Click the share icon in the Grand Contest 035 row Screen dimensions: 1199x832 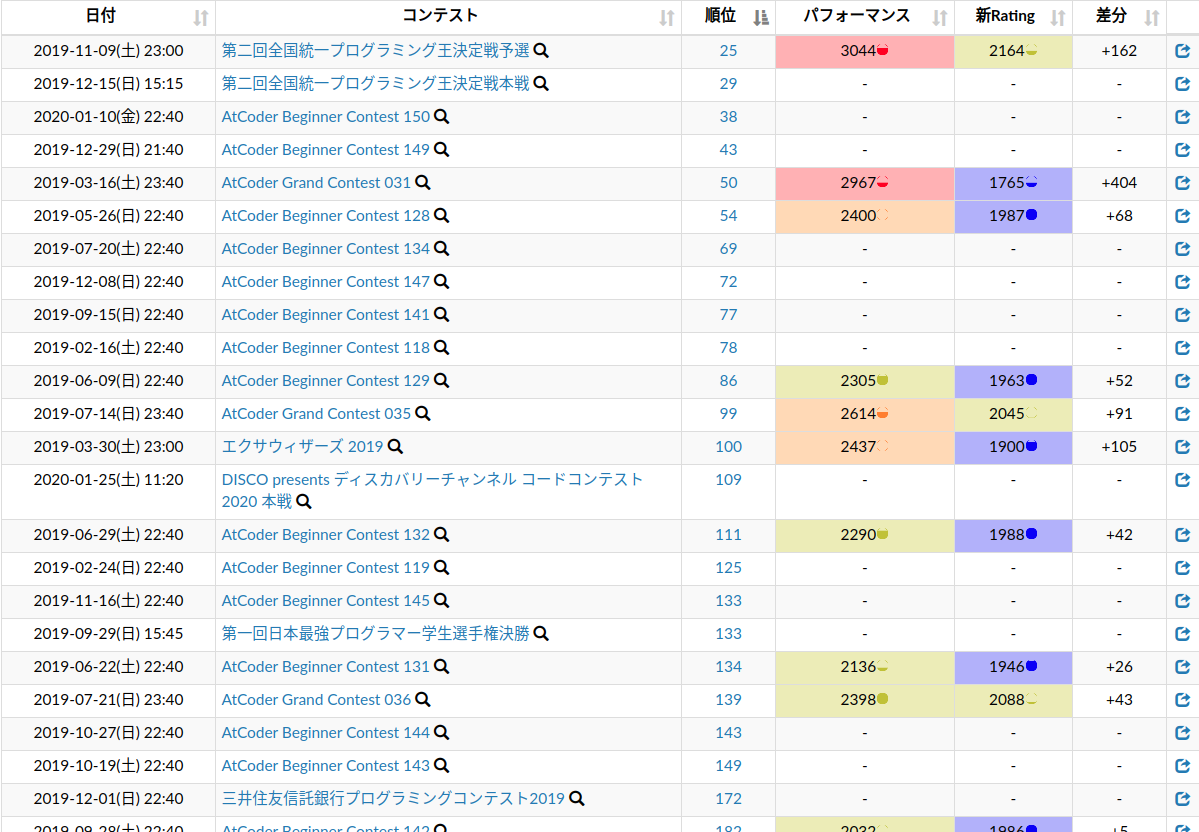pyautogui.click(x=1182, y=414)
